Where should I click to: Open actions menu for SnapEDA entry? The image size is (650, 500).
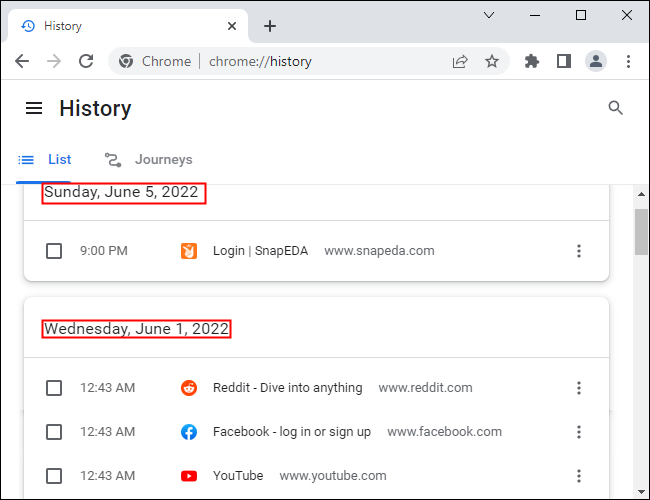click(x=579, y=251)
